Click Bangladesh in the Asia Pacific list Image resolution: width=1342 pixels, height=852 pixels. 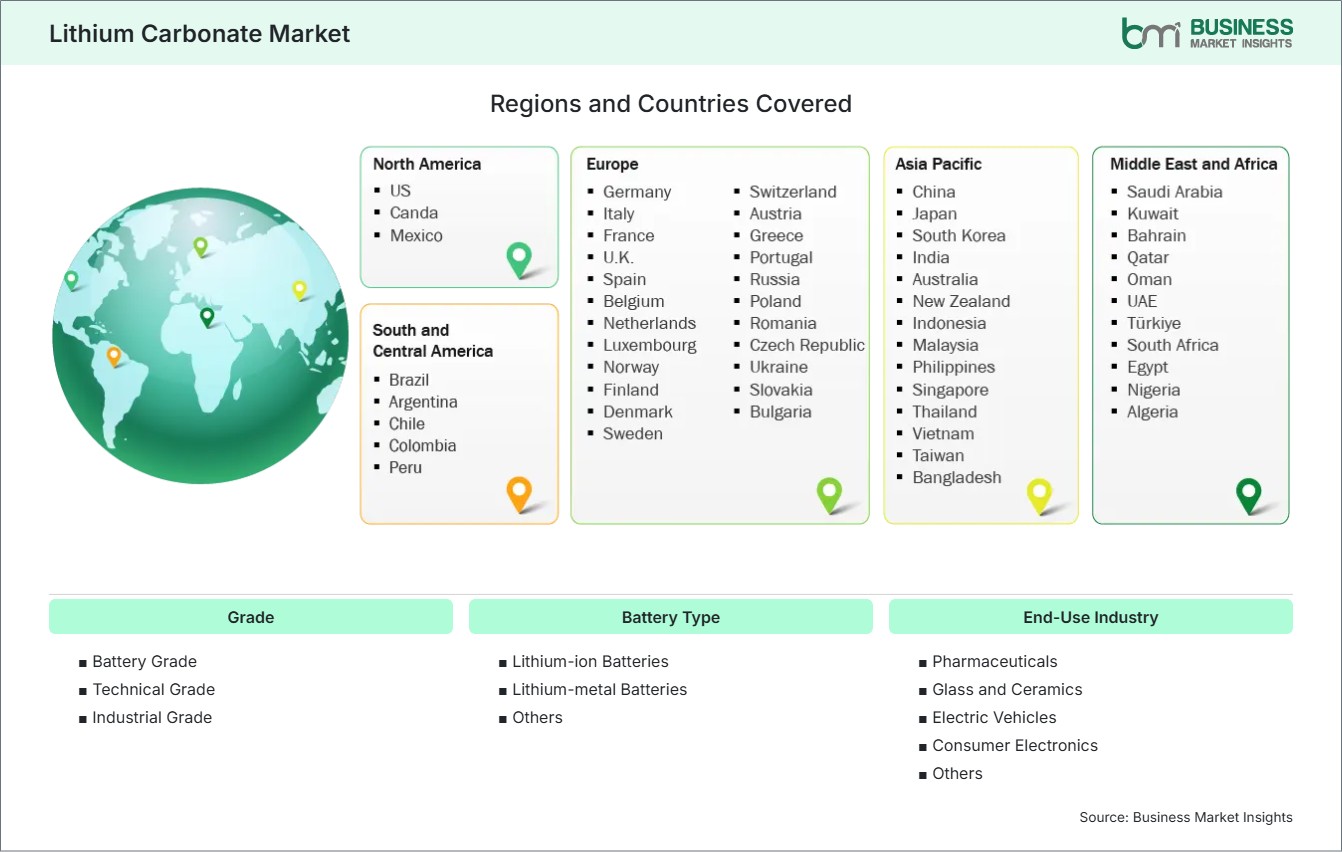pyautogui.click(x=957, y=478)
